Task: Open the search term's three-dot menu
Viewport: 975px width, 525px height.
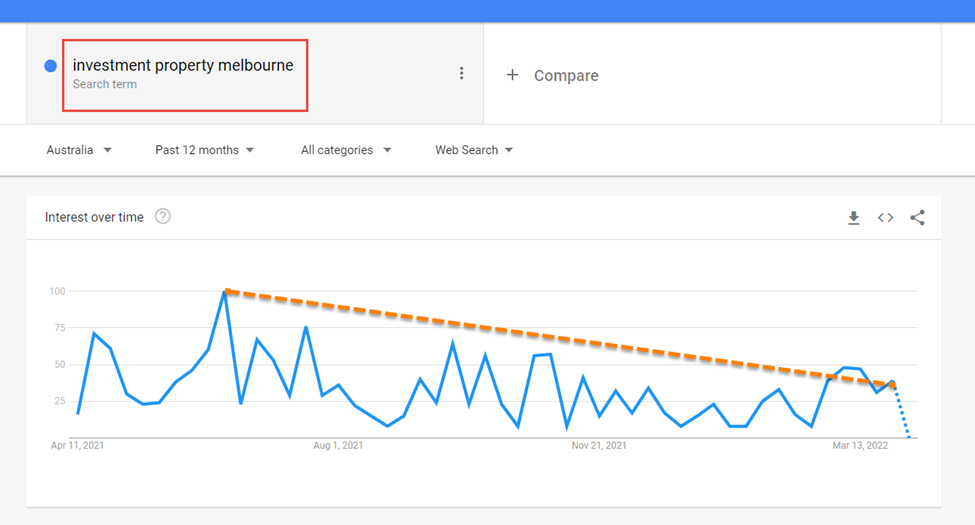Action: (461, 73)
